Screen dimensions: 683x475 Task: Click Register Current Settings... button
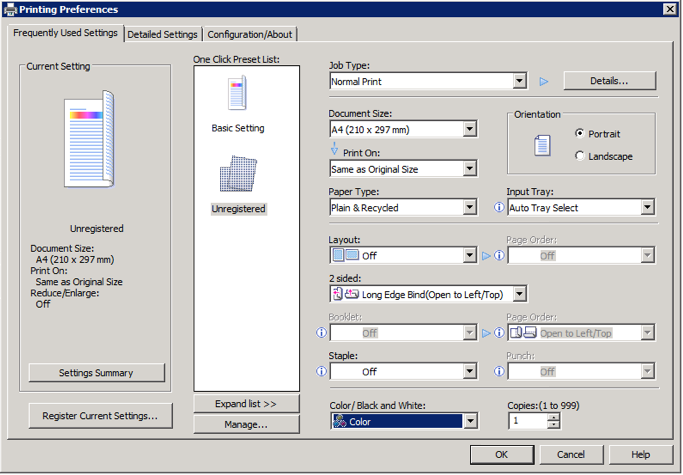pos(100,416)
